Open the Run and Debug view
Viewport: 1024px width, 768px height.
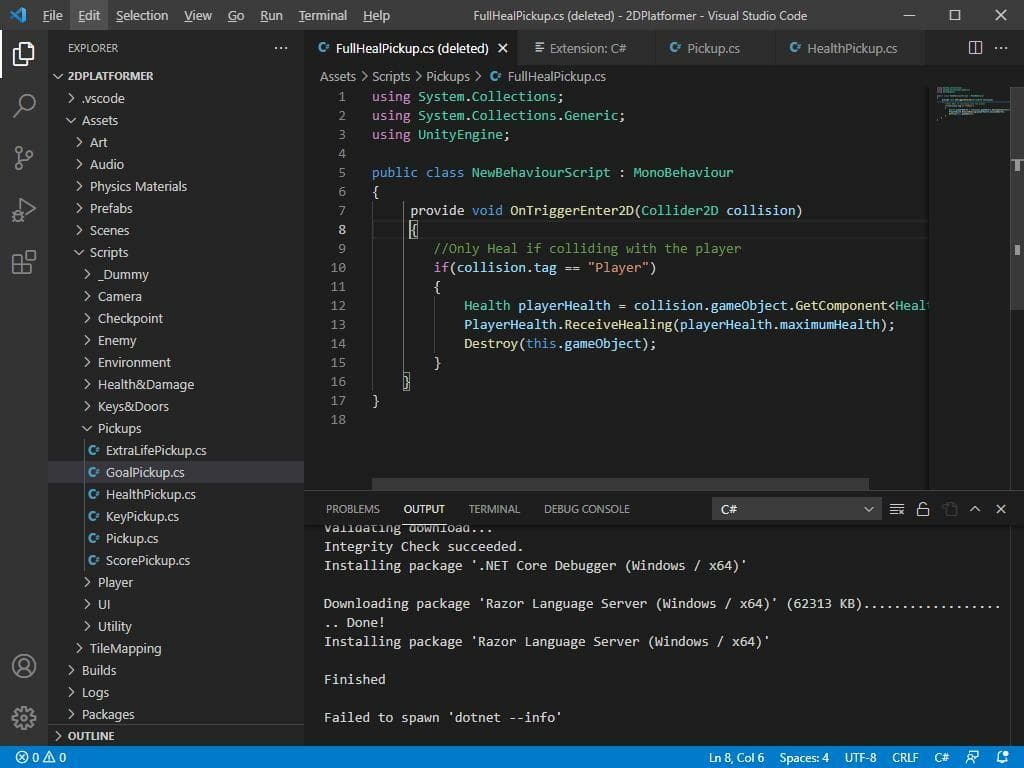(x=24, y=210)
